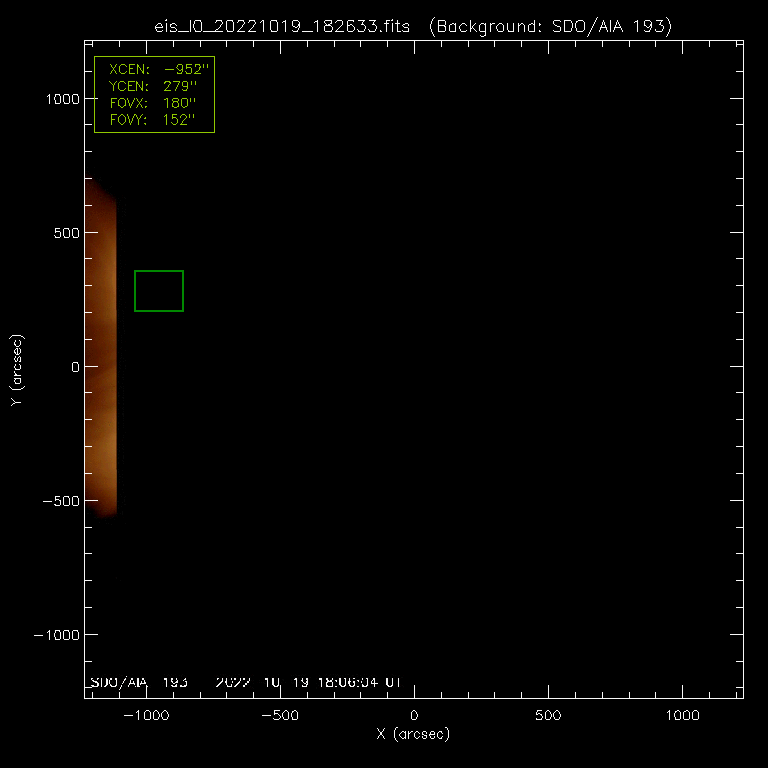Click the -500 tick label on Y axis

pos(61,501)
